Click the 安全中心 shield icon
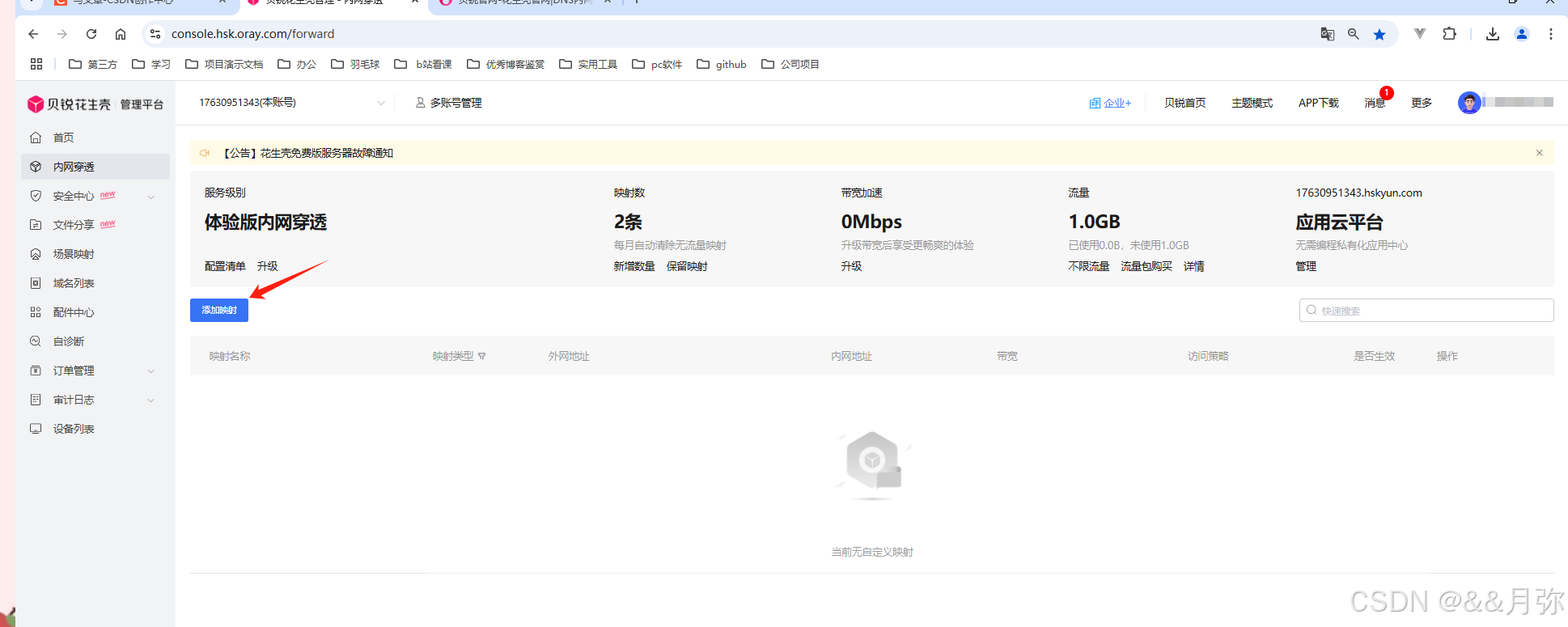Image resolution: width=1568 pixels, height=627 pixels. [x=36, y=196]
